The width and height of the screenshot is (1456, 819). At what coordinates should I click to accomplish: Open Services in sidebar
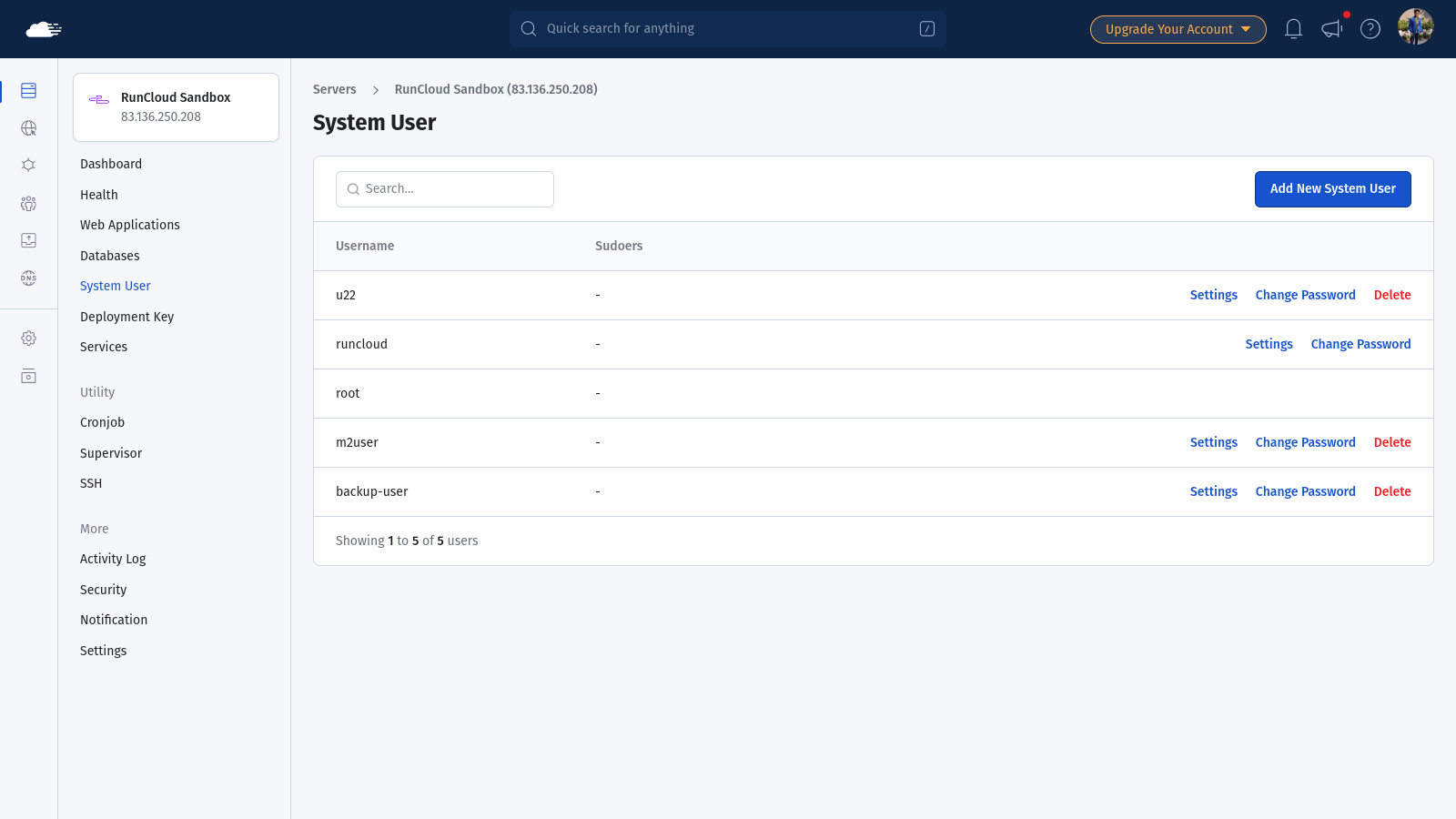tap(104, 347)
